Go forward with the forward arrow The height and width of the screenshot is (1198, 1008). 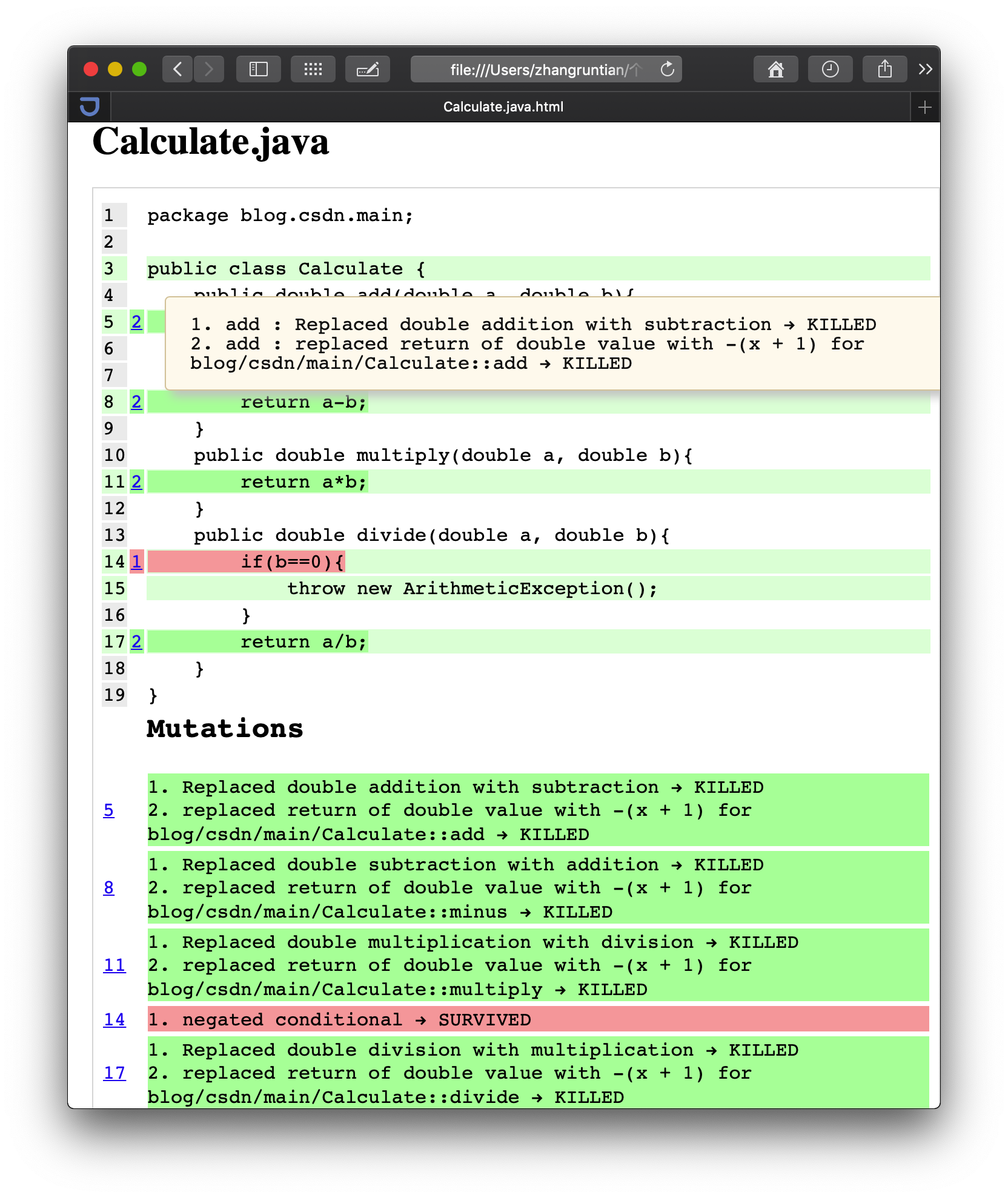coord(209,69)
